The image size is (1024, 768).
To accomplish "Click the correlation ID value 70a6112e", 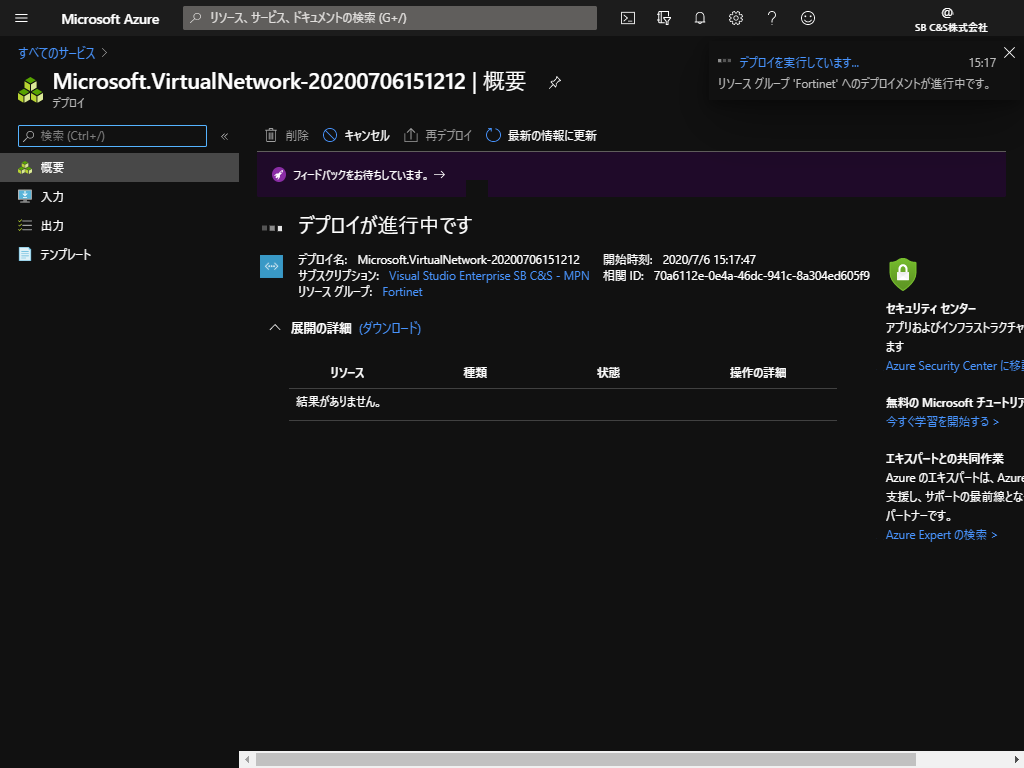I will click(761, 276).
